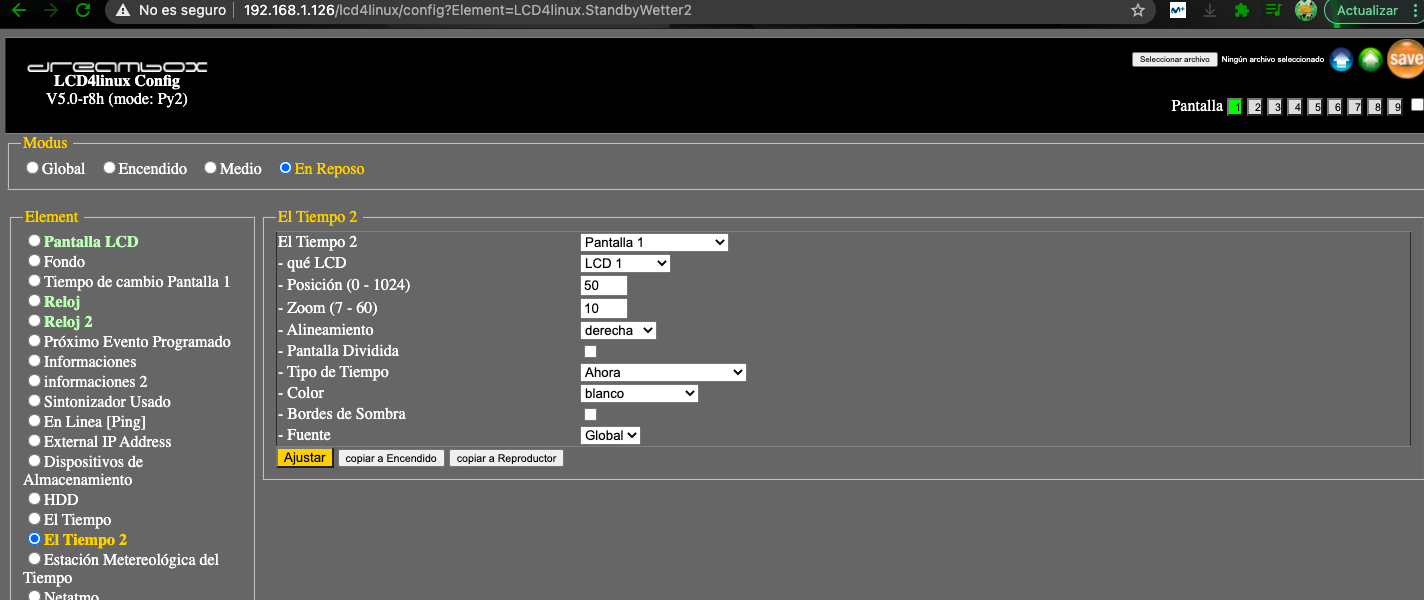1424x600 pixels.
Task: Enable the Pantalla Dividida checkbox
Action: (590, 352)
